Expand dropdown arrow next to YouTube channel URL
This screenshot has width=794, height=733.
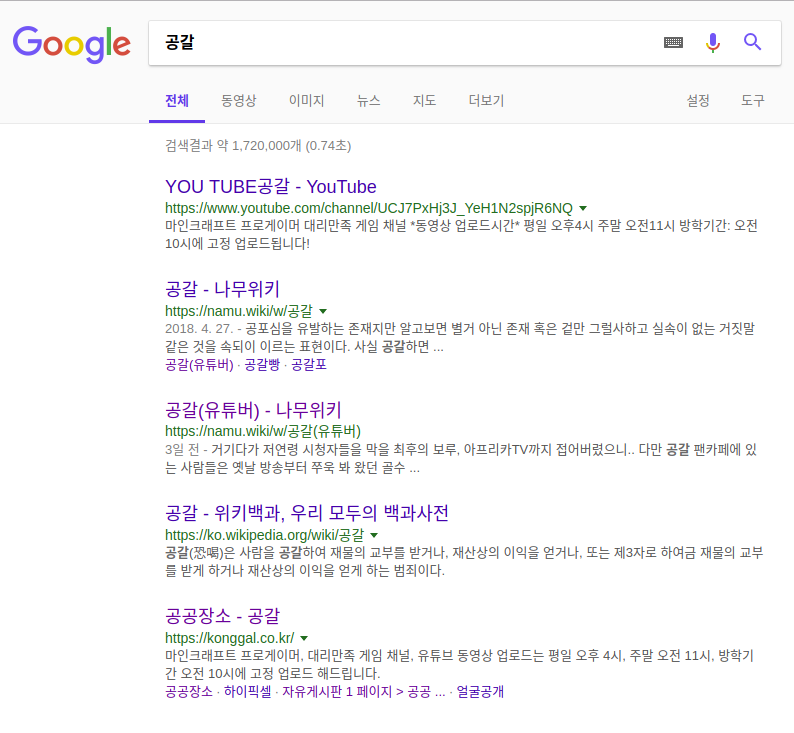pos(583,207)
